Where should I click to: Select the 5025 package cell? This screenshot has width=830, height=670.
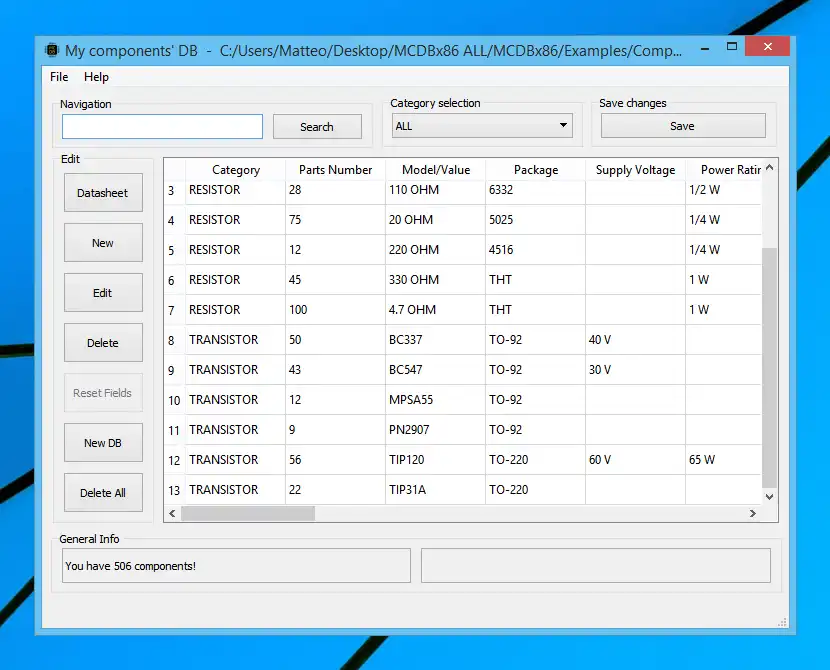(536, 220)
